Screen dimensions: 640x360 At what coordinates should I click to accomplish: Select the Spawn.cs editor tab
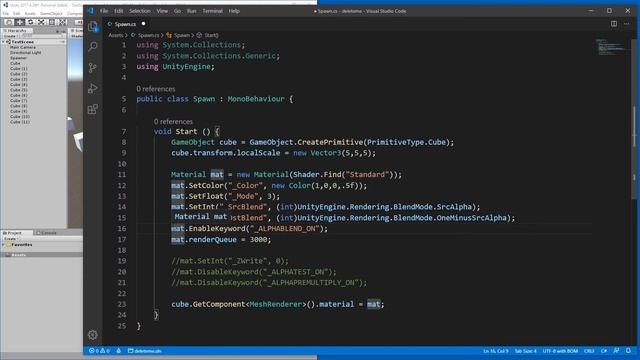pyautogui.click(x=125, y=24)
